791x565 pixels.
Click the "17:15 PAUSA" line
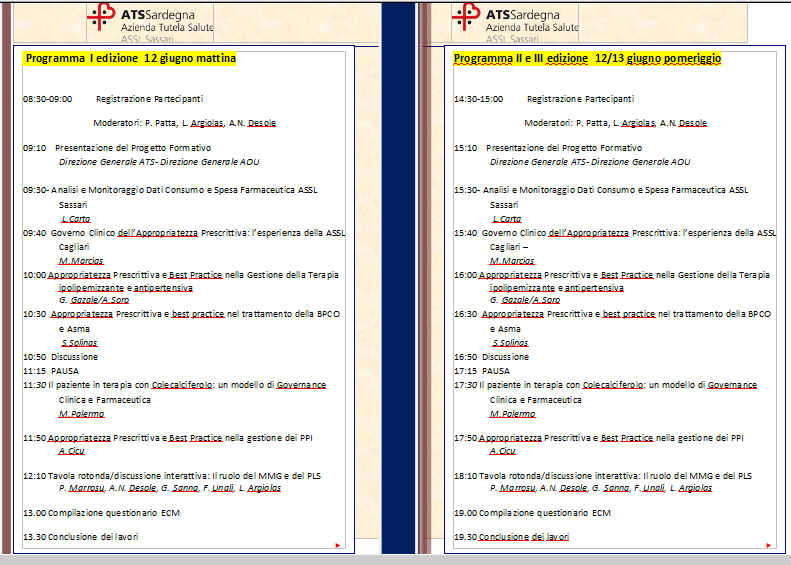coord(482,371)
